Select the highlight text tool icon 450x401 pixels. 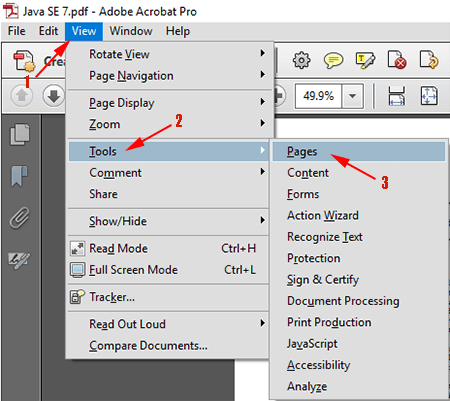[365, 60]
